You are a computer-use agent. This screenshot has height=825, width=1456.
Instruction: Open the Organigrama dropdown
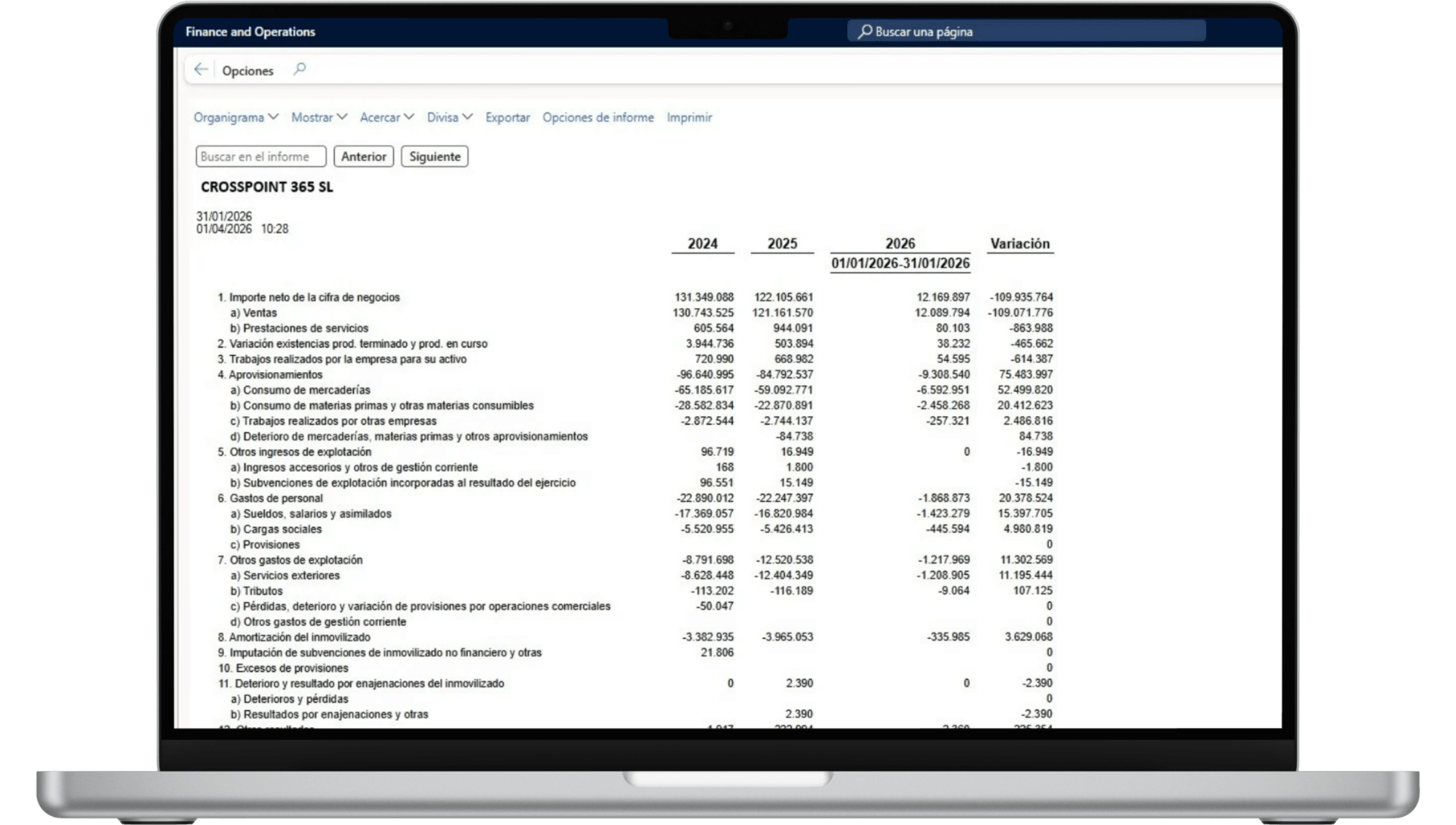click(236, 117)
